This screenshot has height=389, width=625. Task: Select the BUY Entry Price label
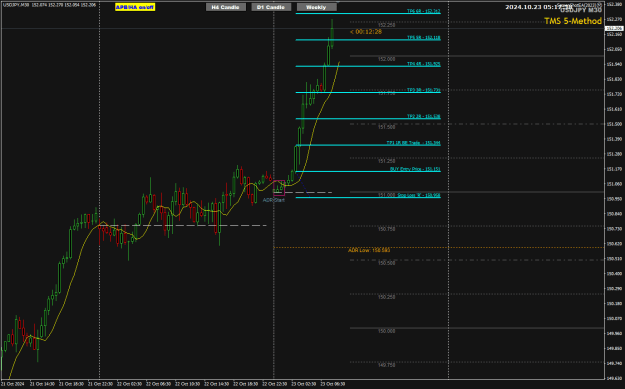click(415, 169)
